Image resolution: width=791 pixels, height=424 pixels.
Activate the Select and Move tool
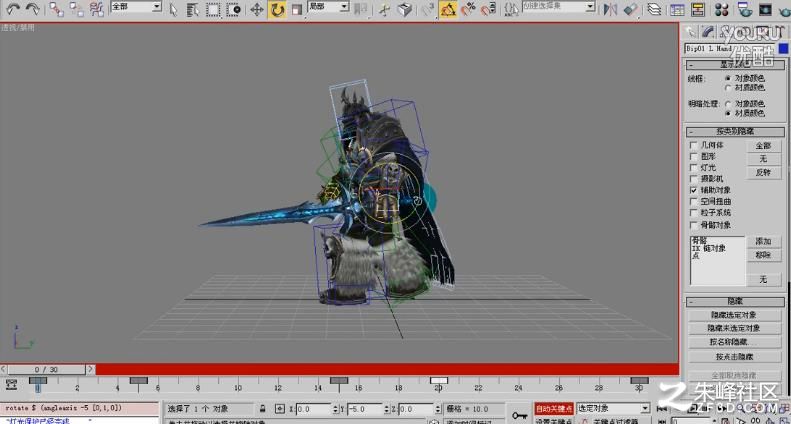coord(257,9)
